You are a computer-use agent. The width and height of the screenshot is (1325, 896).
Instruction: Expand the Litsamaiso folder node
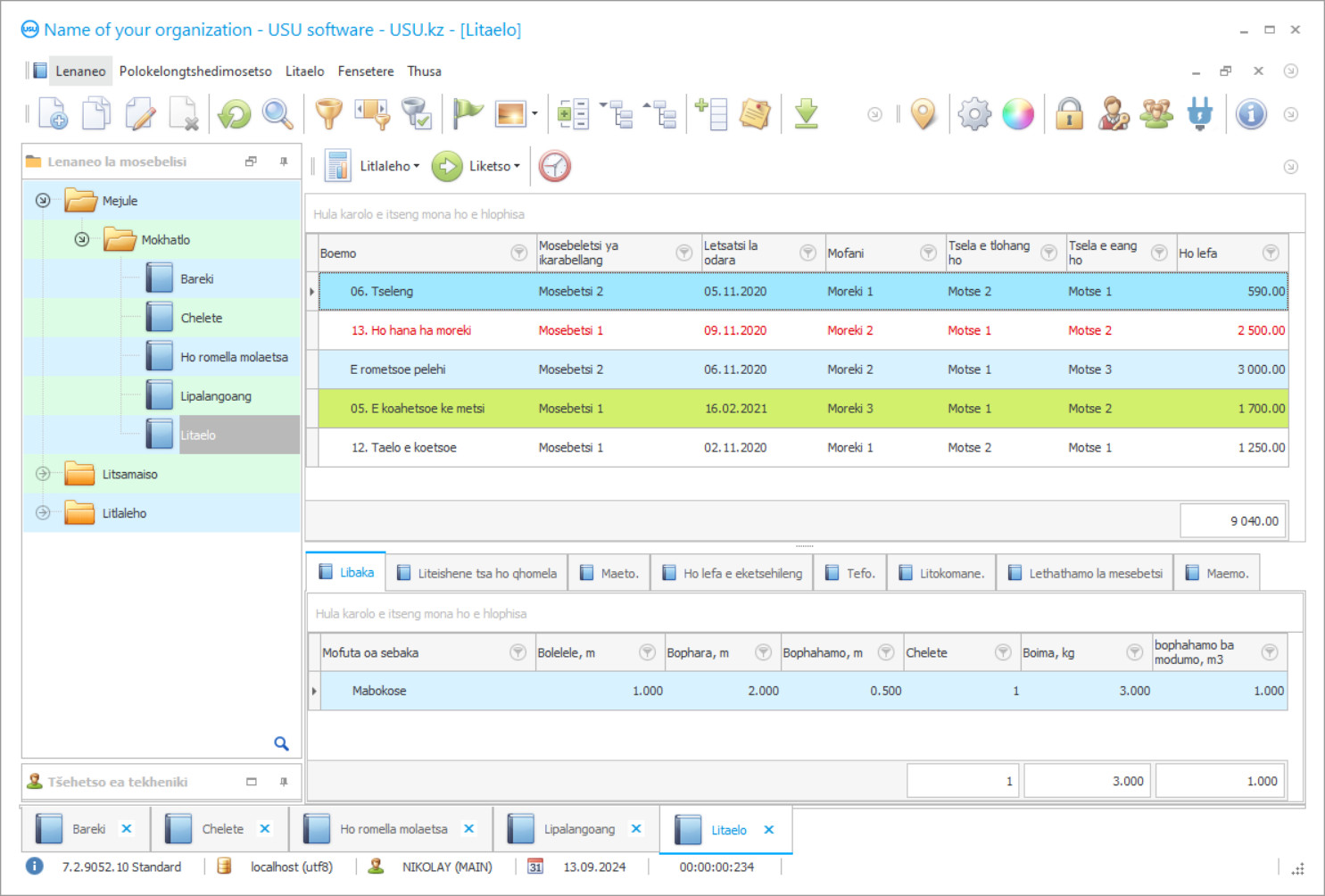coord(43,474)
